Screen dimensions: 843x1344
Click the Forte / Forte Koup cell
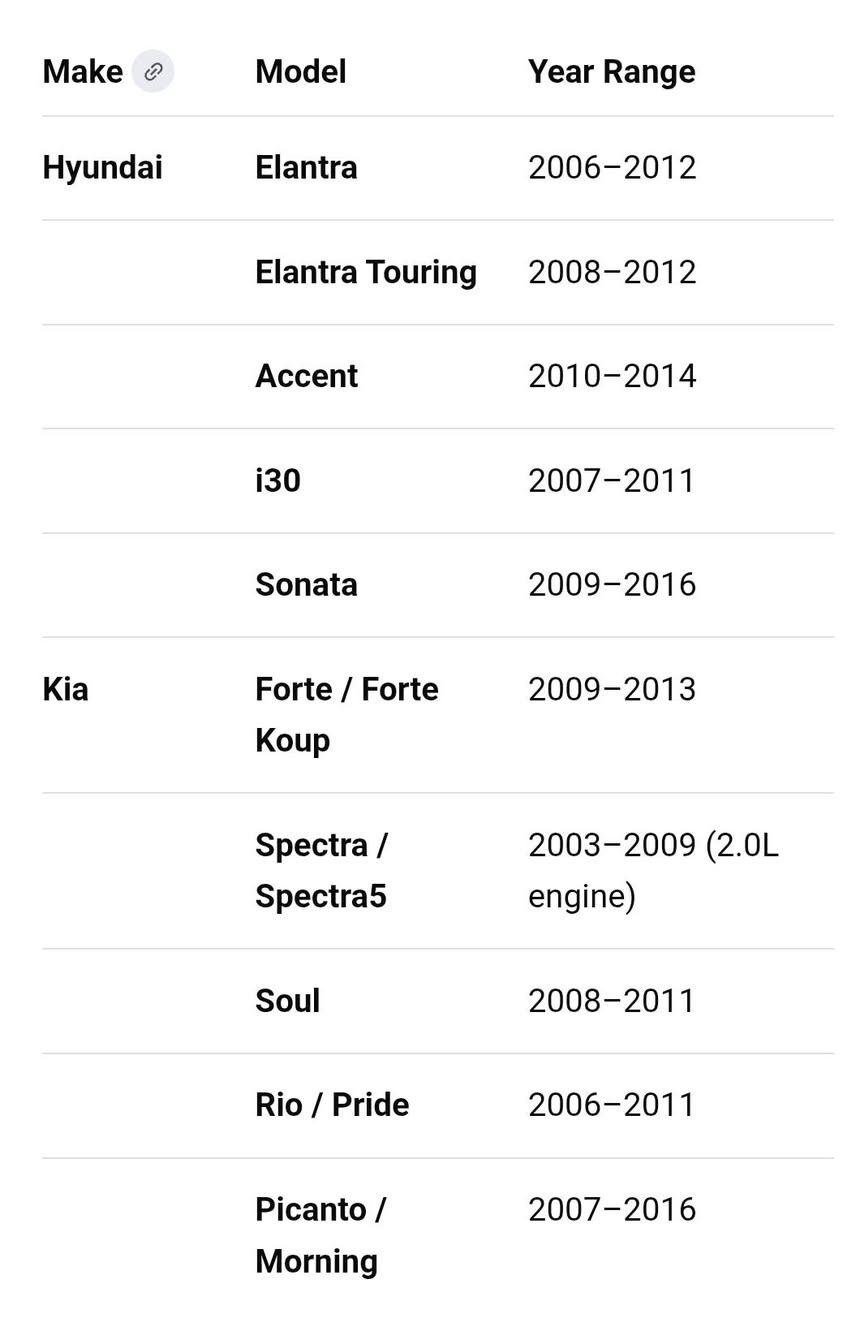(346, 714)
